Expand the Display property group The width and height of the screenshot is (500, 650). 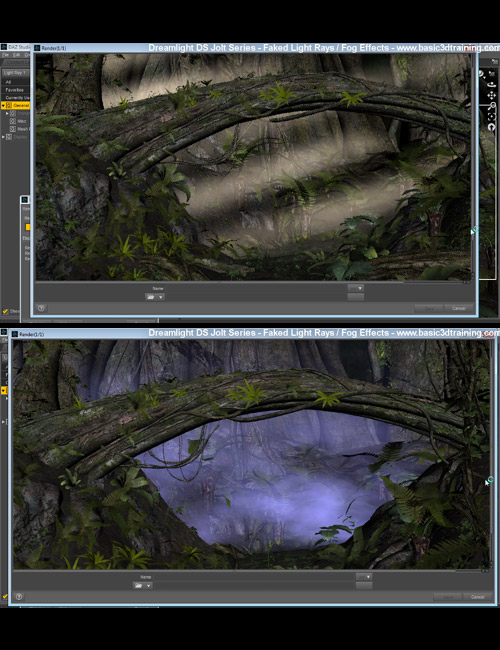[x=4, y=137]
